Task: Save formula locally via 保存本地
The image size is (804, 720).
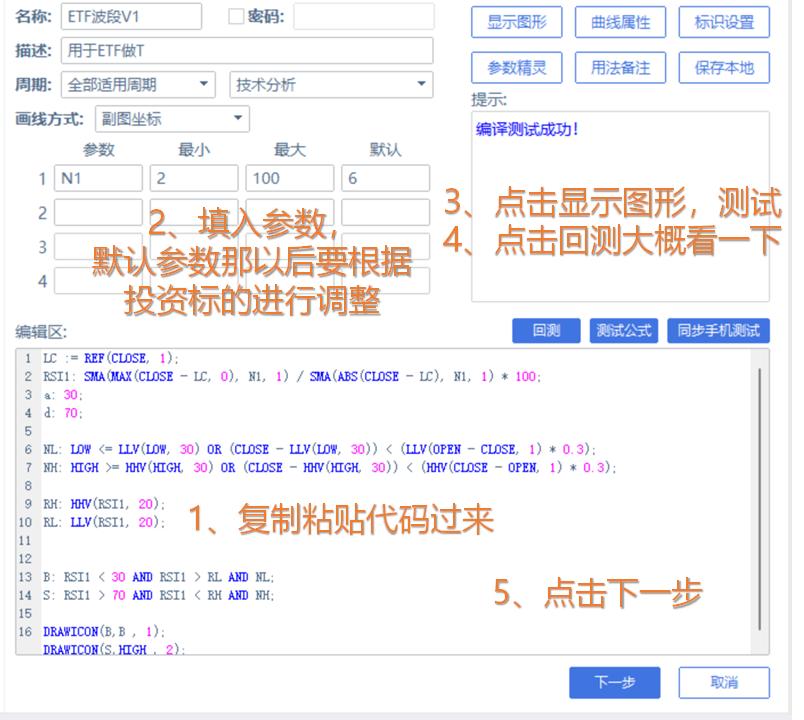Action: click(x=723, y=68)
